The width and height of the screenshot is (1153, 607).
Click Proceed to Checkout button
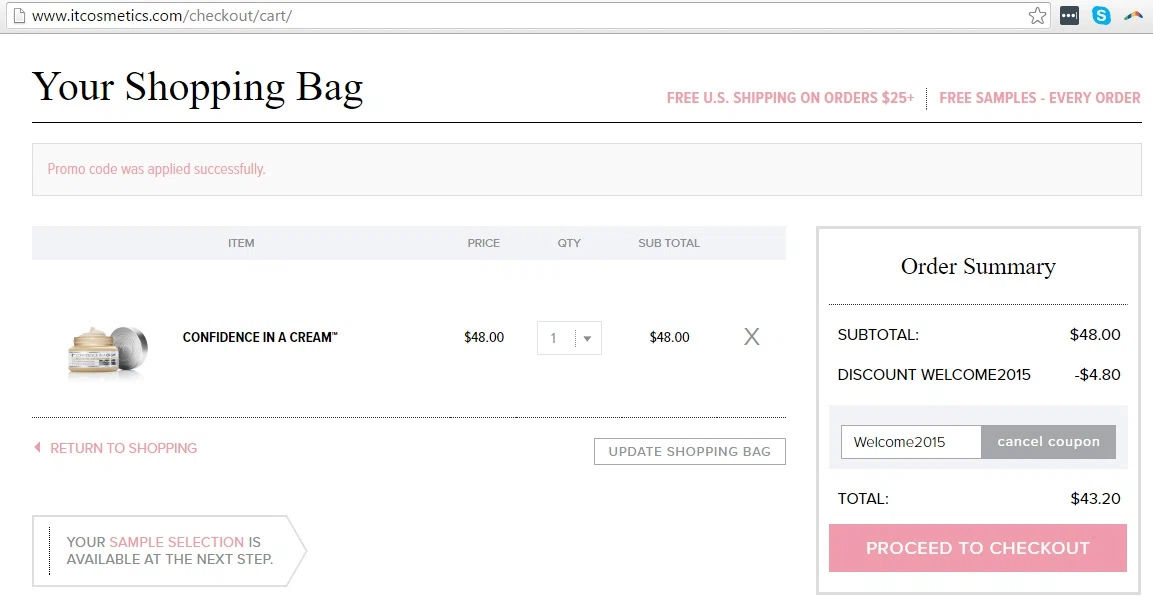point(977,548)
